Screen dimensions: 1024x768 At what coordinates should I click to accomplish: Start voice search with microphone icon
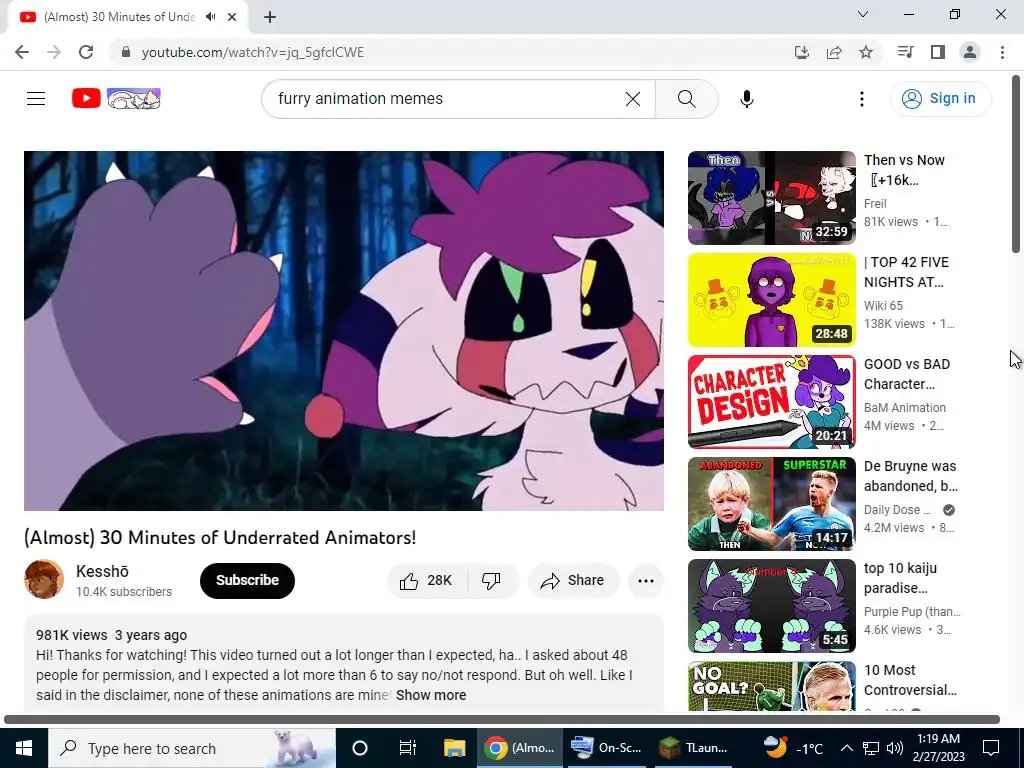(x=747, y=99)
